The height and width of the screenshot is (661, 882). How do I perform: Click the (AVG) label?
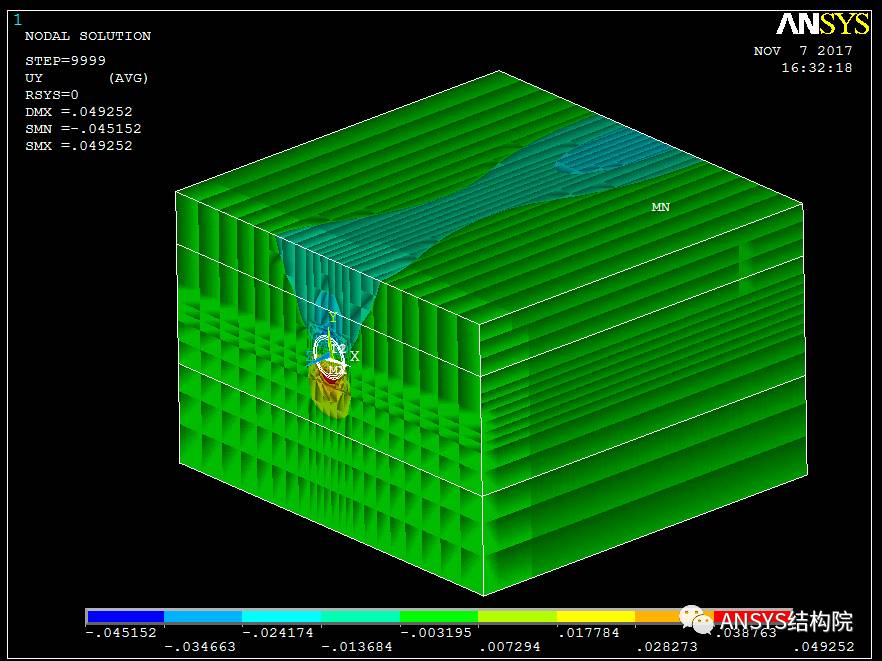[x=128, y=78]
